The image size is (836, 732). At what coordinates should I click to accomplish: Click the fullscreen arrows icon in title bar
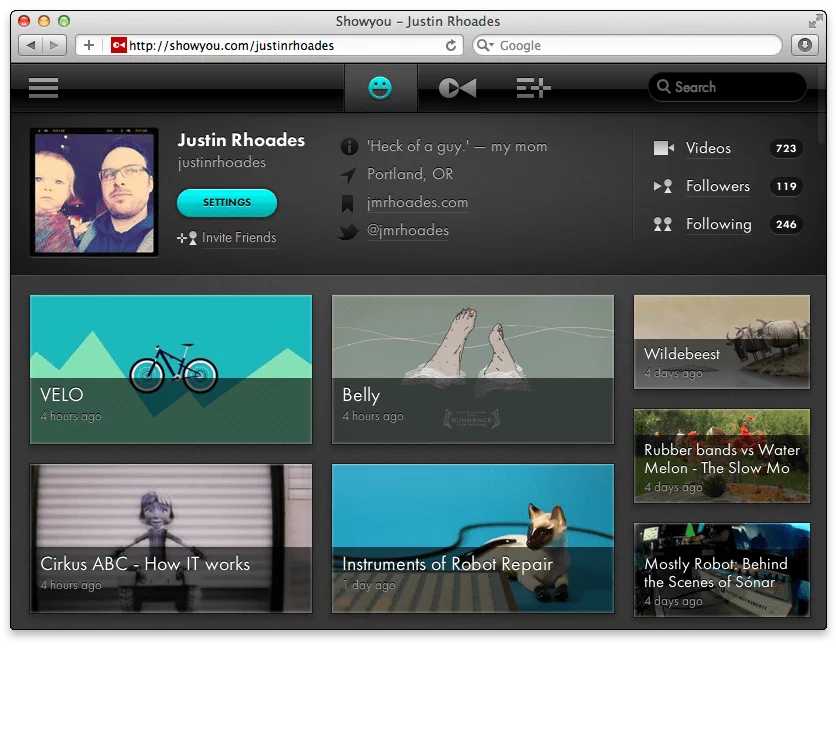click(815, 21)
